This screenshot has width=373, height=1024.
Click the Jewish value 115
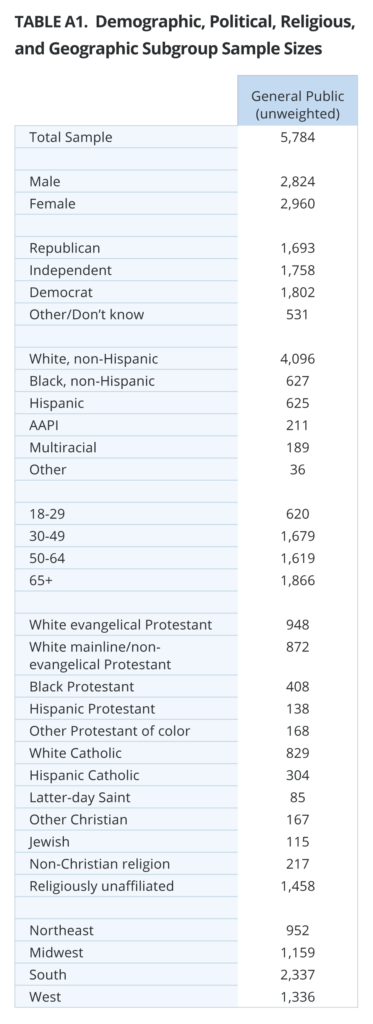point(297,842)
